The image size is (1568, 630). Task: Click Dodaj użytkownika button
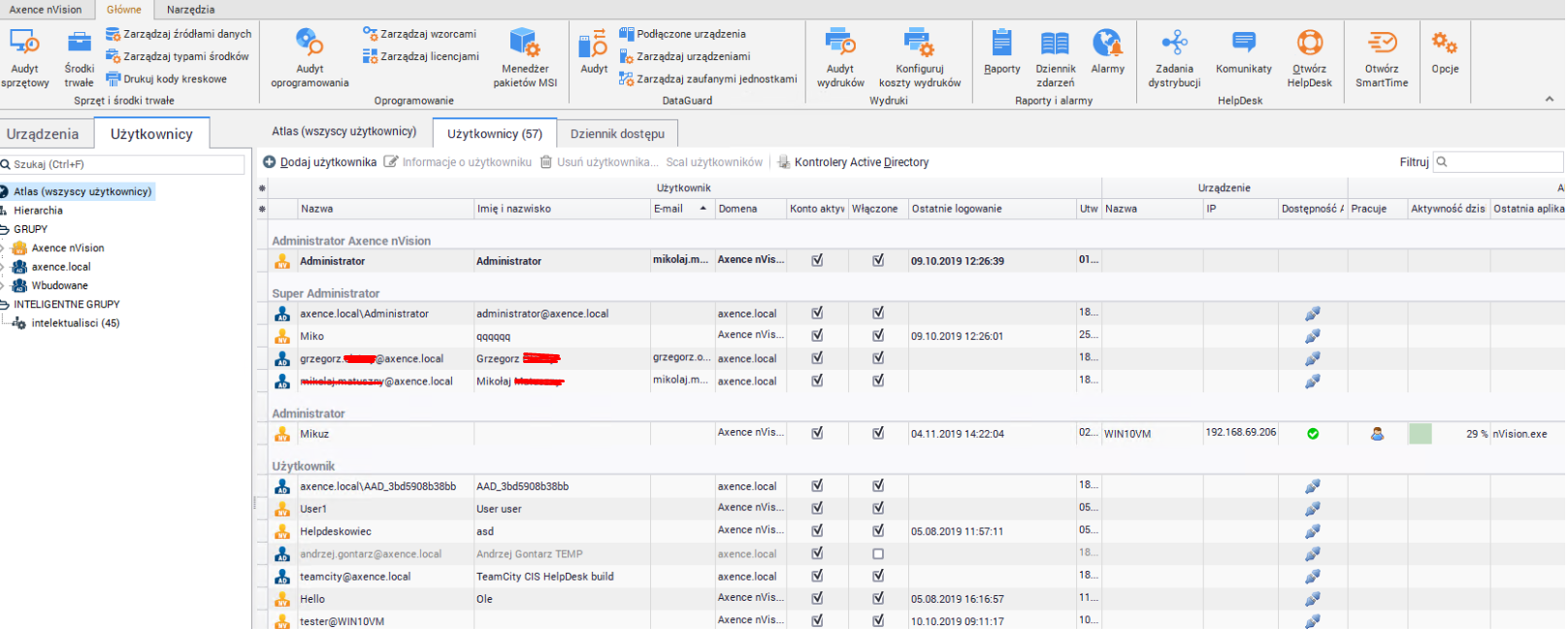(x=320, y=162)
